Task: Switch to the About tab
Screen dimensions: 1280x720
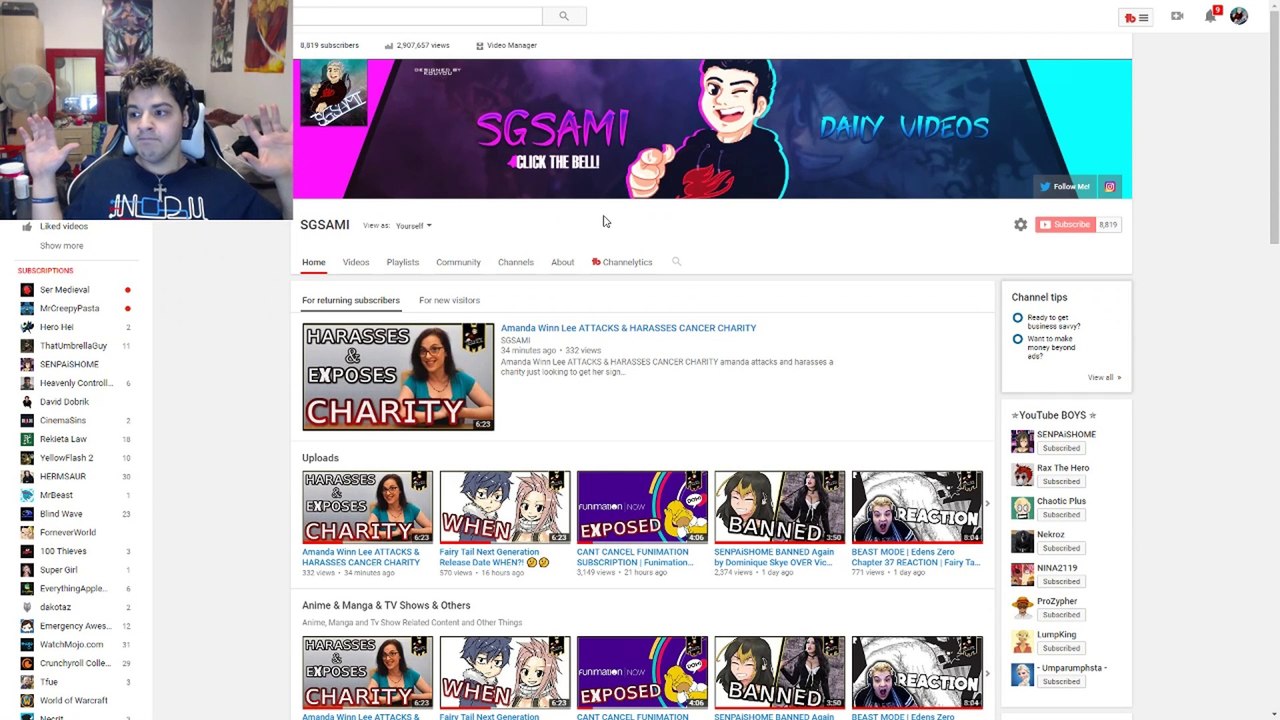Action: (563, 262)
